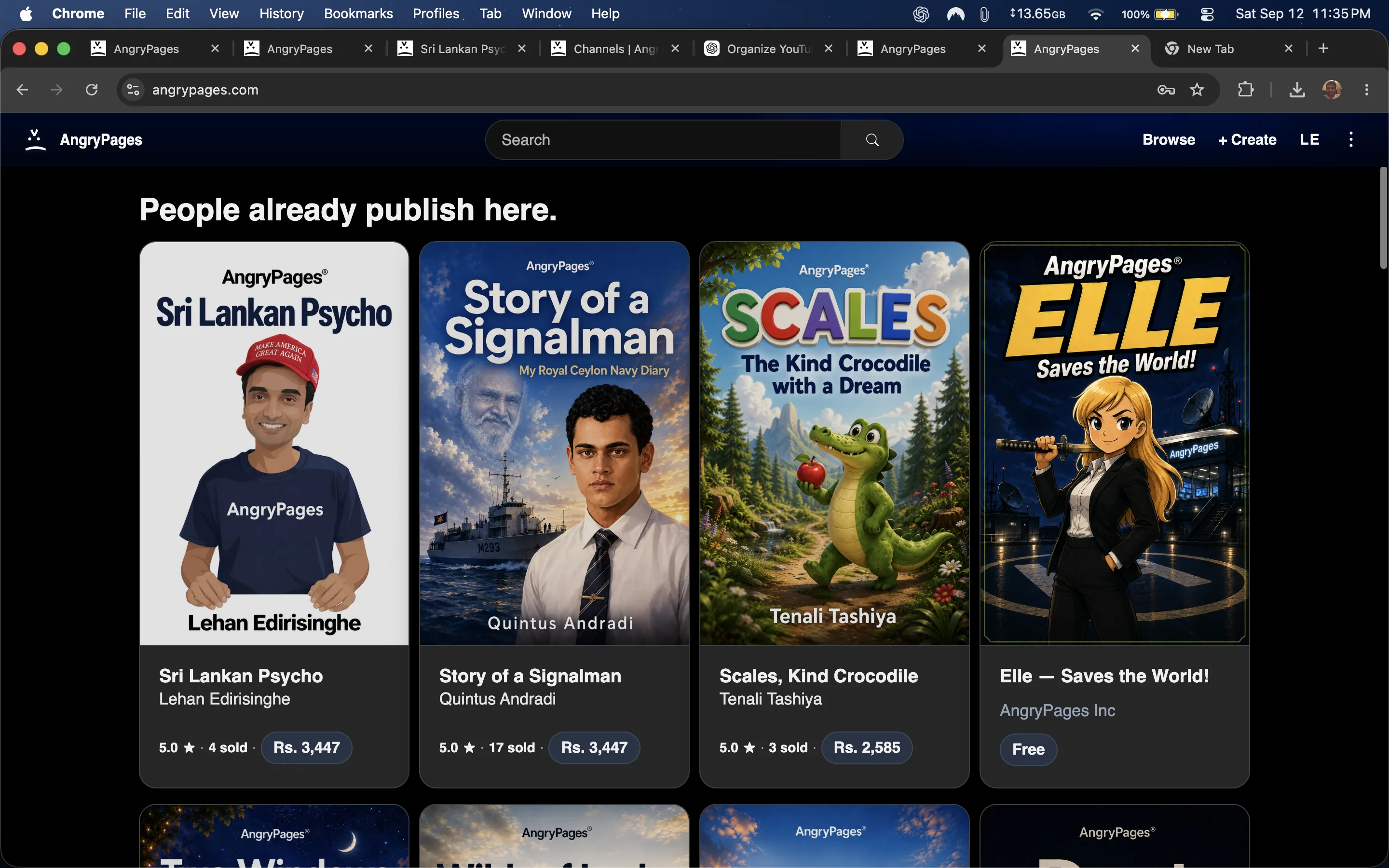Open the Elle — Saves the World! title link

coord(1104,676)
